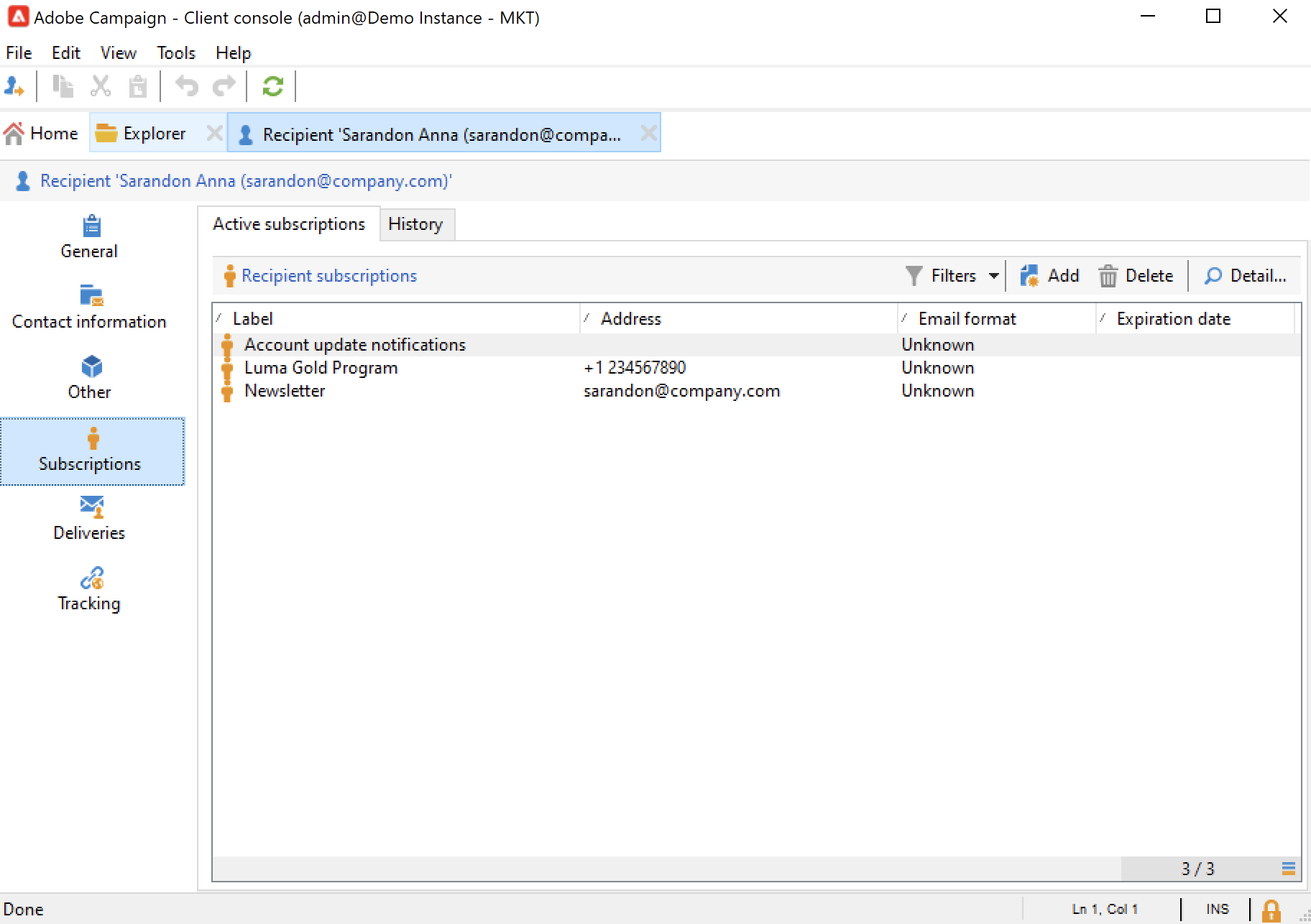Image resolution: width=1311 pixels, height=924 pixels.
Task: Select the Newsletter subscription row
Action: coord(757,391)
